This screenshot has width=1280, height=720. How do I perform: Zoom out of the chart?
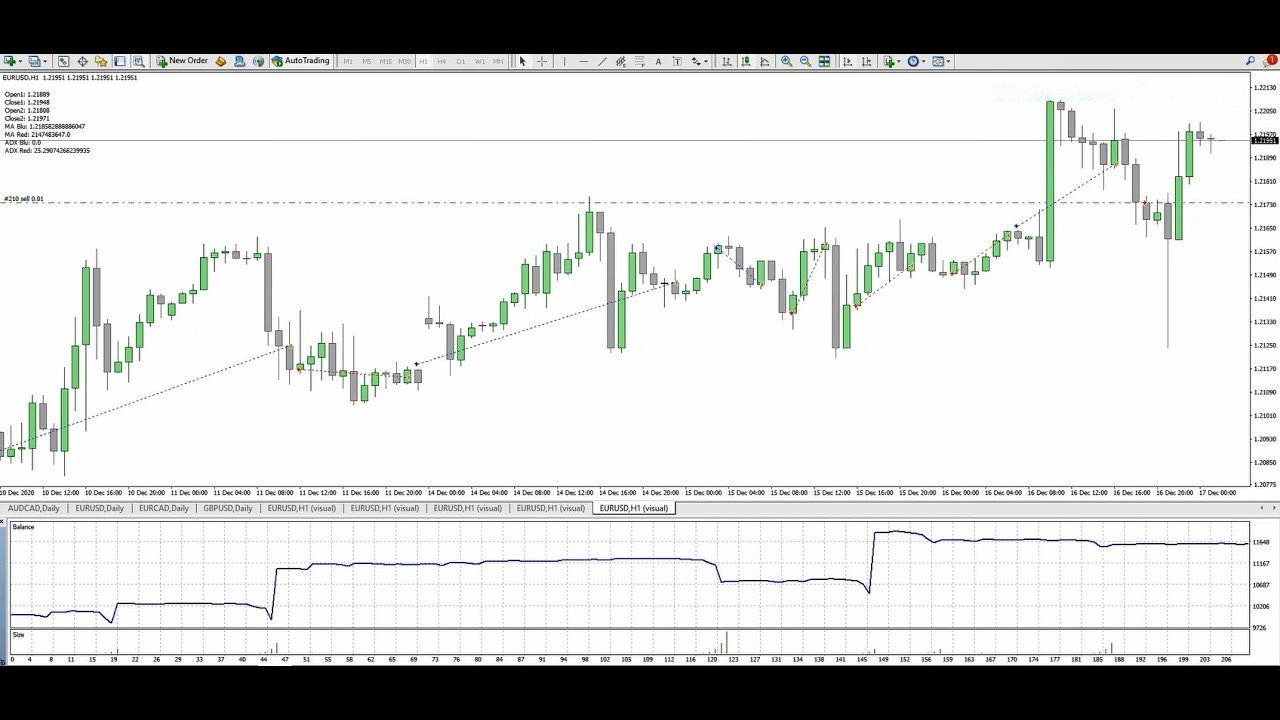[x=805, y=61]
